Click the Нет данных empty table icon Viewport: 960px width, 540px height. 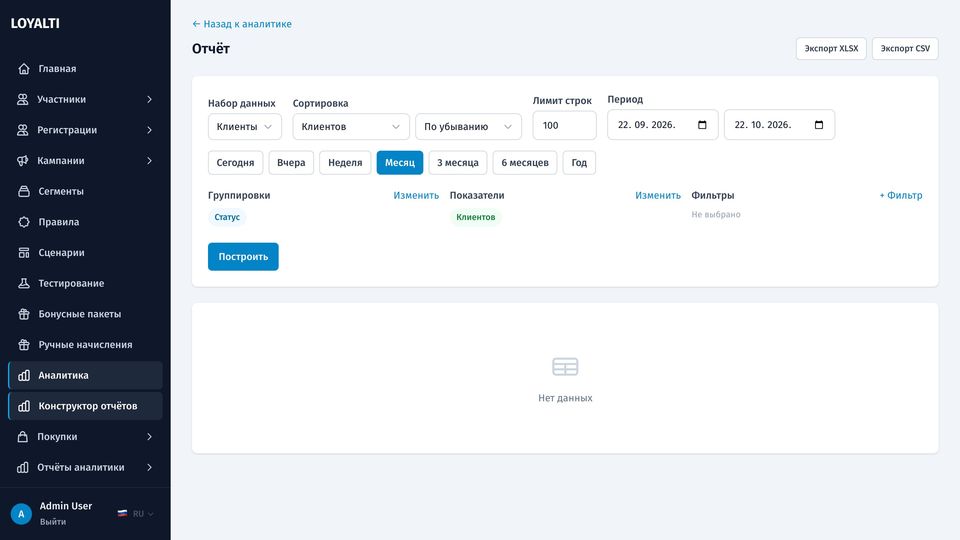coord(565,367)
